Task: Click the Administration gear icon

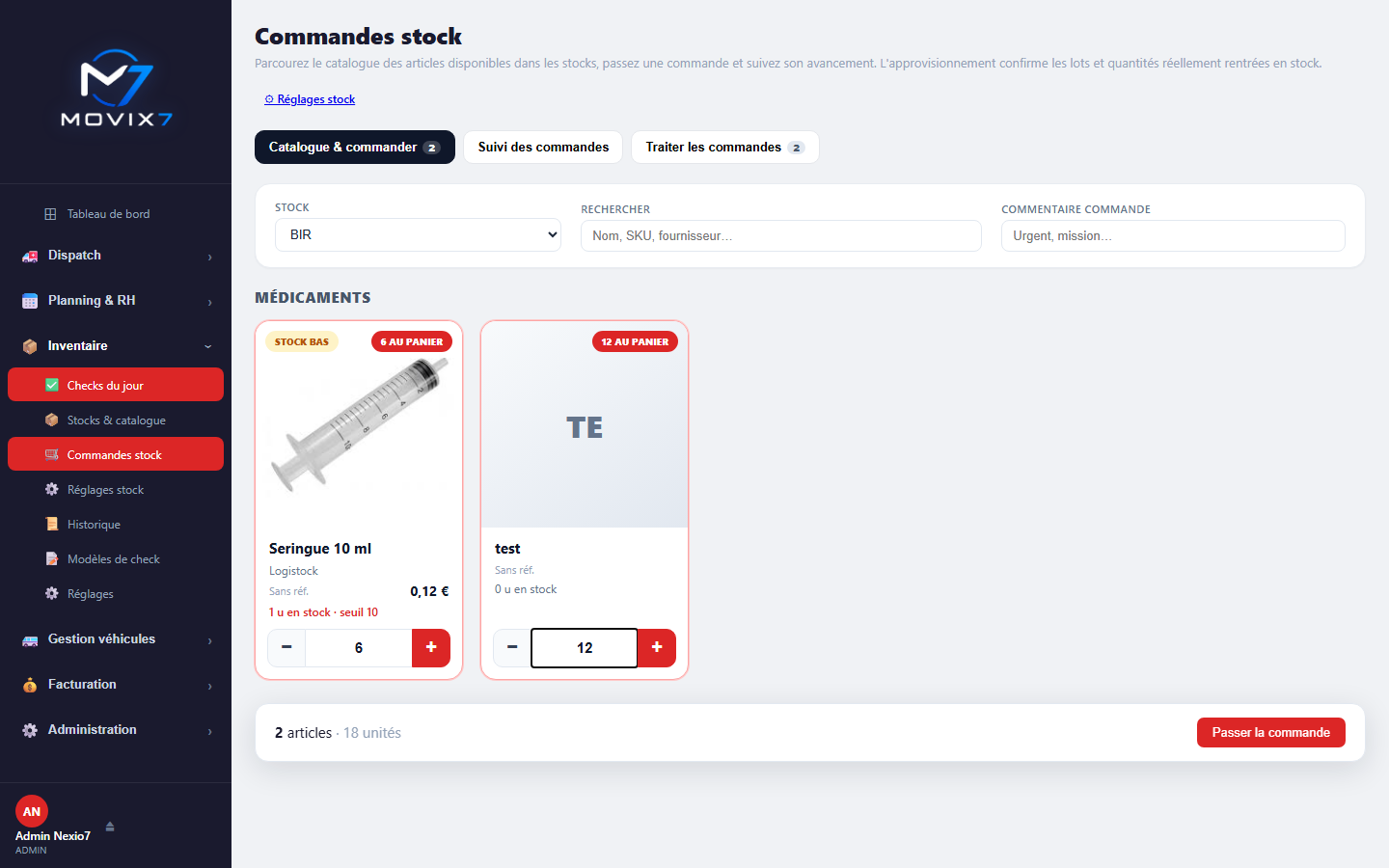Action: tap(30, 730)
